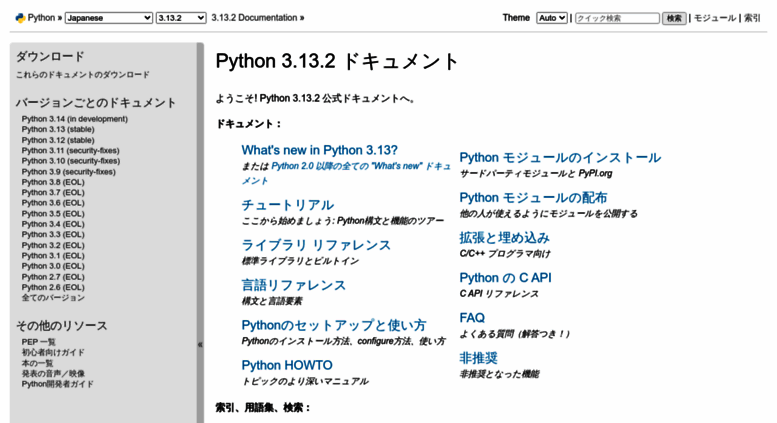
Task: Click the ダウンロード sidebar heading
Action: coord(51,56)
